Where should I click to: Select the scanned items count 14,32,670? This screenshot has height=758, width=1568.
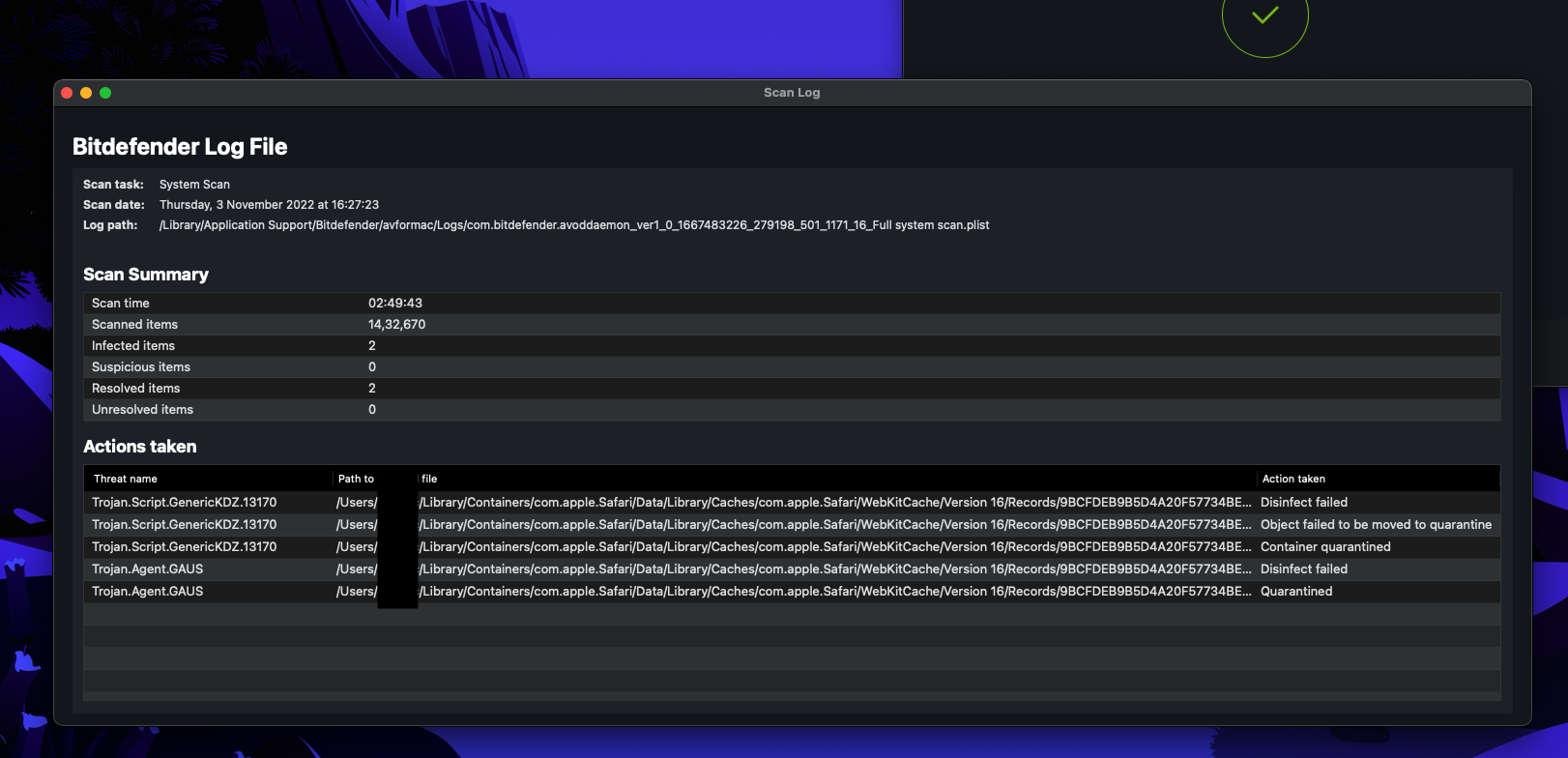[396, 325]
